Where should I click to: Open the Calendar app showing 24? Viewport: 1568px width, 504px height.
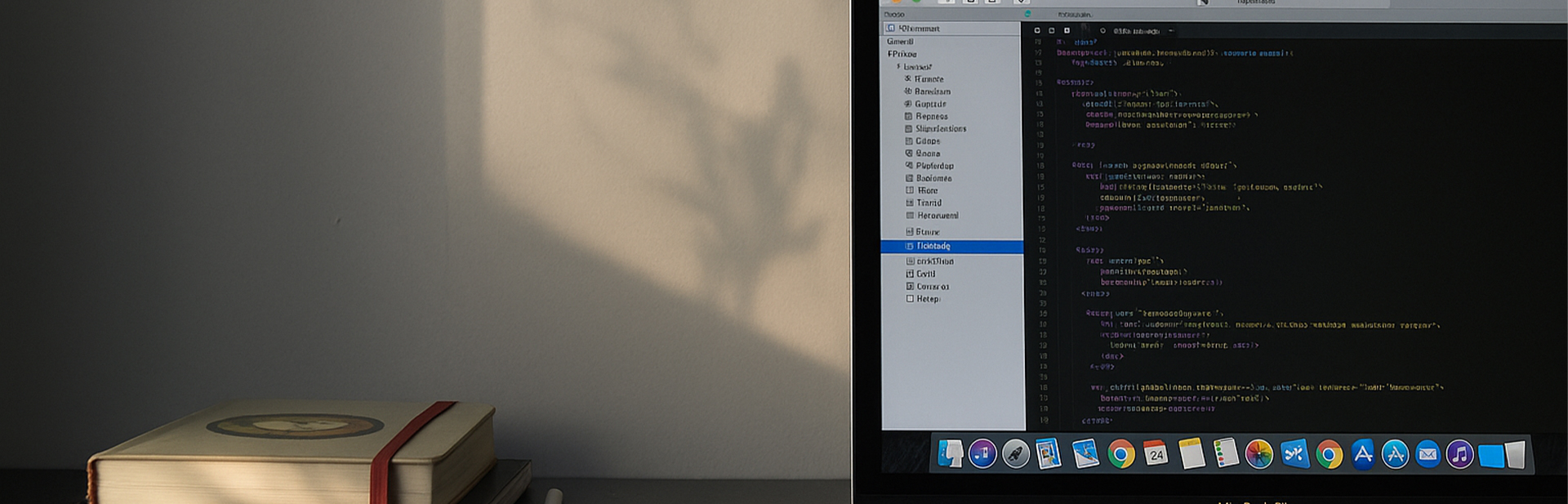click(x=1156, y=454)
